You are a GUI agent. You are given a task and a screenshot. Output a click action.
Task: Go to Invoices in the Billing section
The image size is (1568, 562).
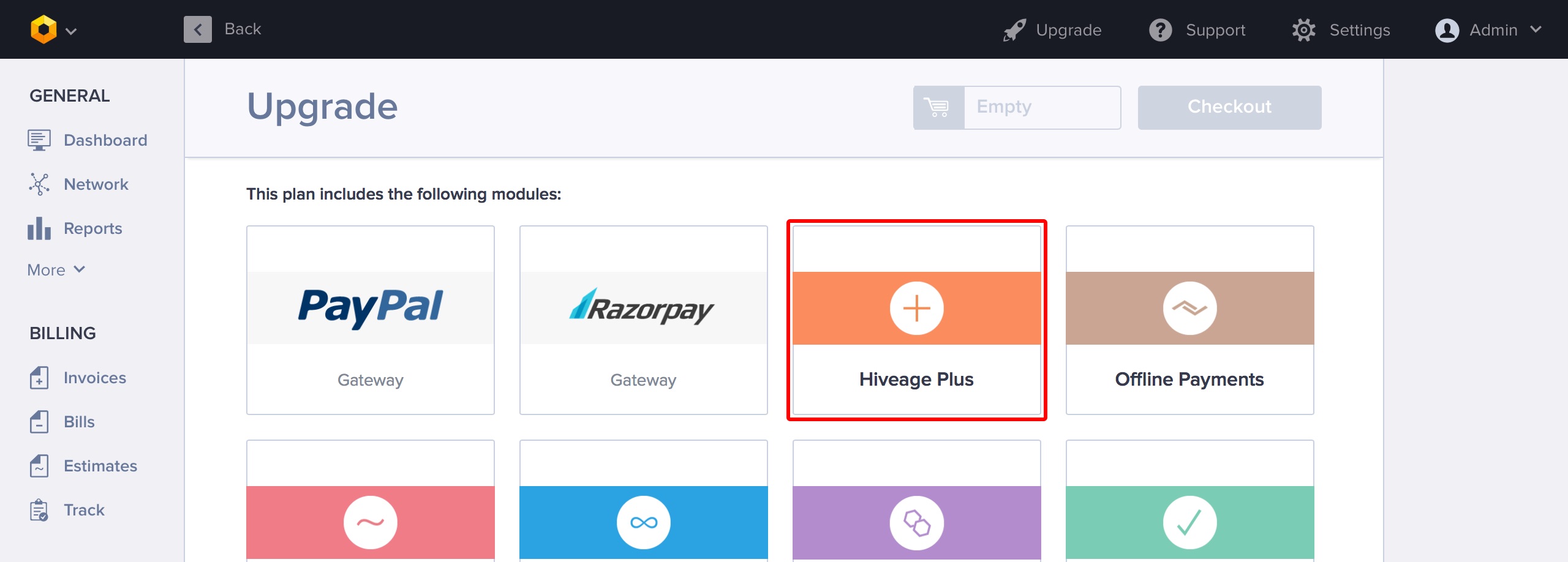point(94,378)
